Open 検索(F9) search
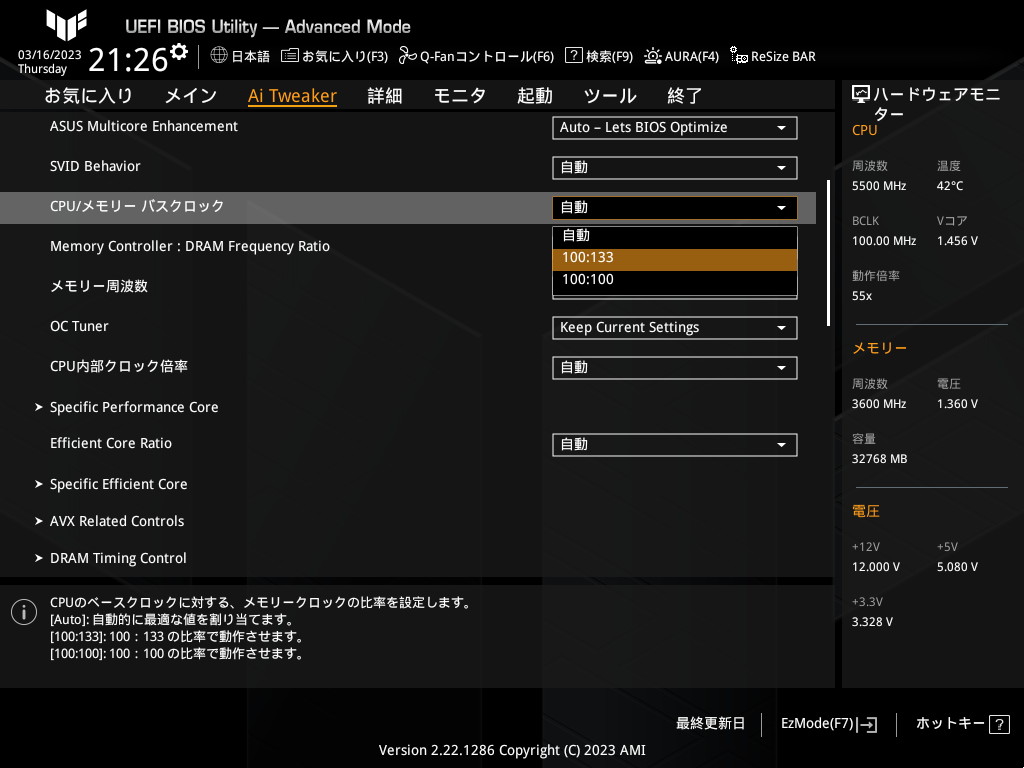 point(599,56)
